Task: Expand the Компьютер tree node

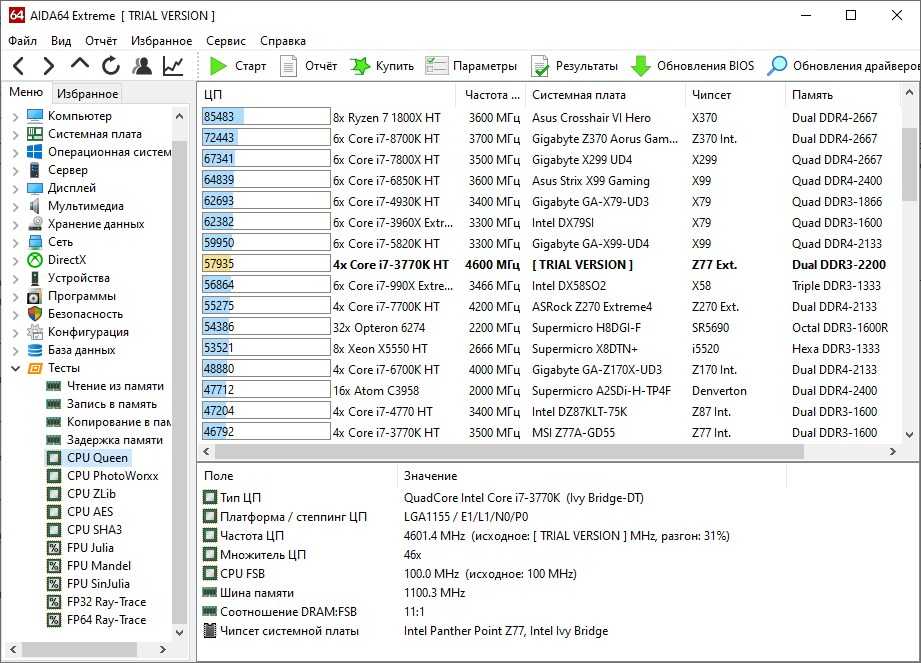Action: pyautogui.click(x=15, y=116)
